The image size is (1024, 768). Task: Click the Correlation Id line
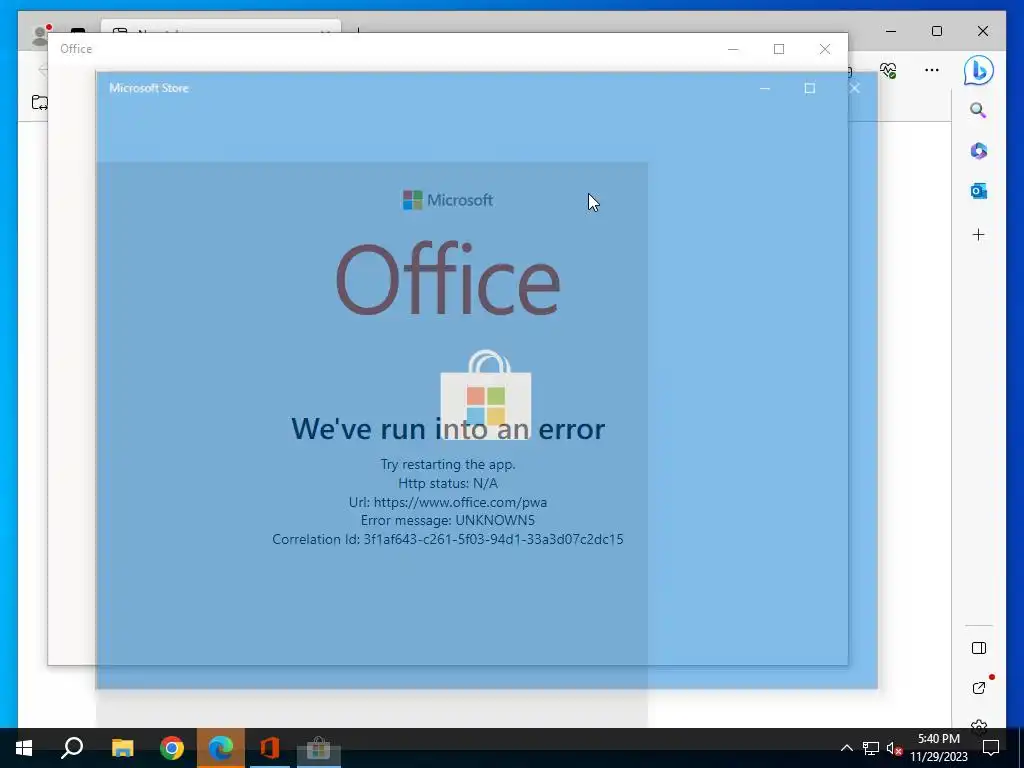tap(448, 539)
